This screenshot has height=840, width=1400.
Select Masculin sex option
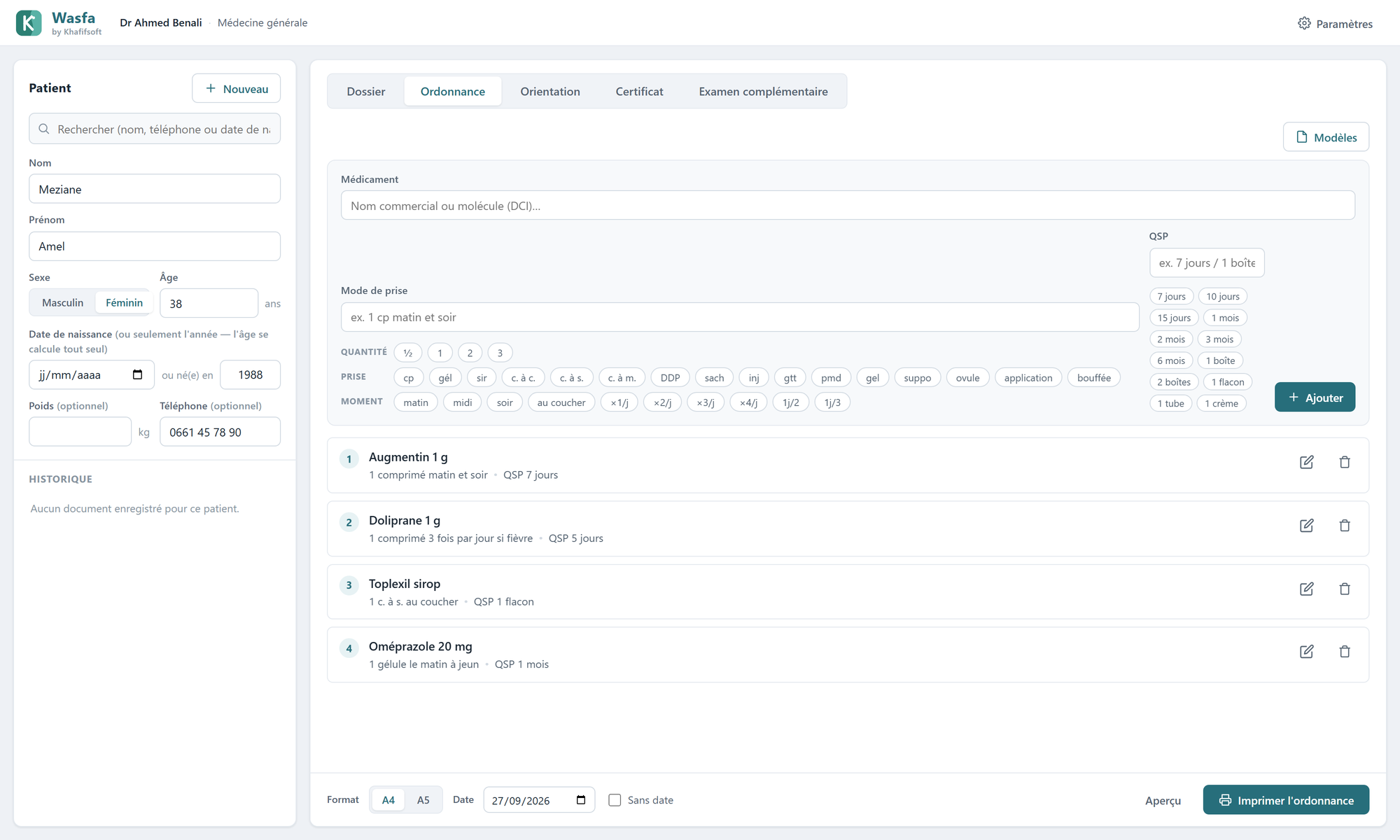click(x=62, y=302)
